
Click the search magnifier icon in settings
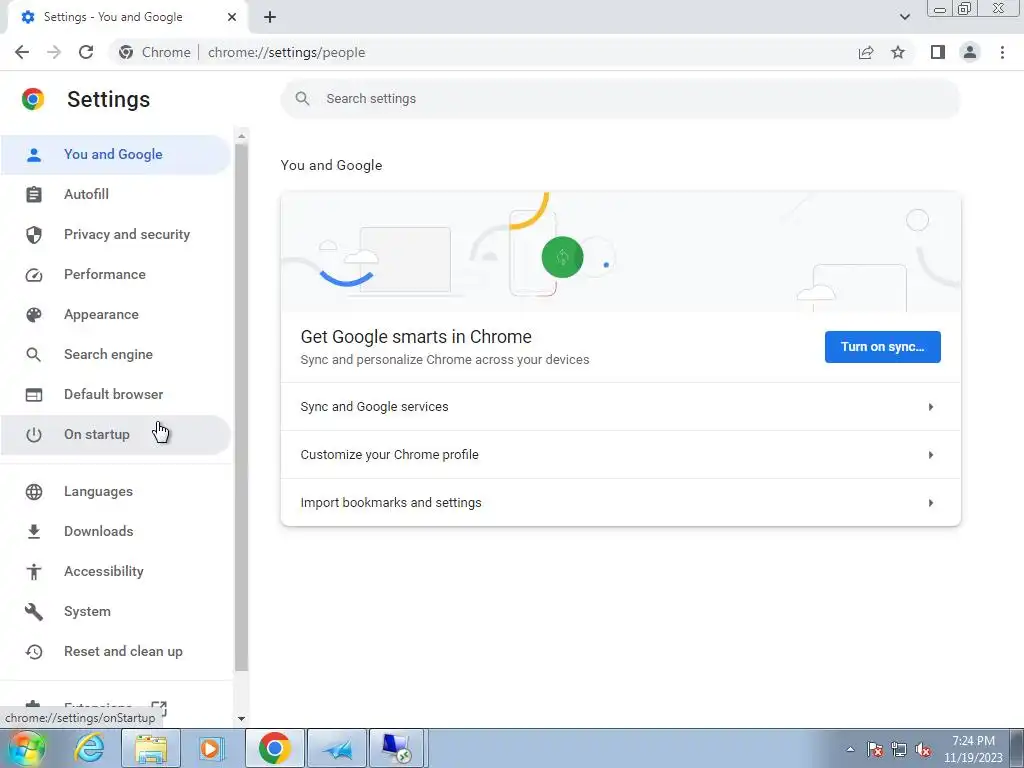pos(302,99)
